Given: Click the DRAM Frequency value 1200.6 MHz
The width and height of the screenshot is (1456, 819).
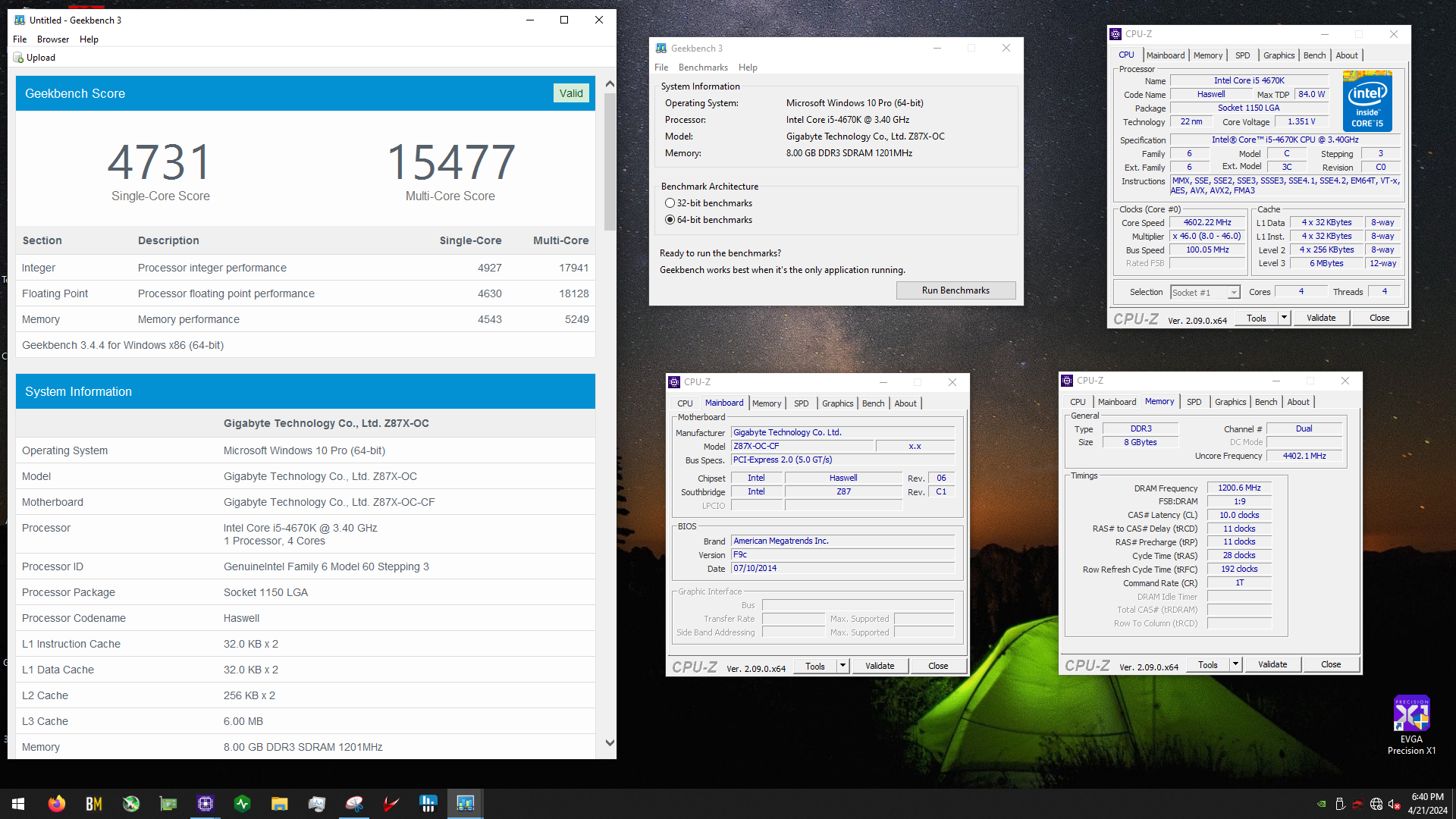Looking at the screenshot, I should click(1239, 488).
